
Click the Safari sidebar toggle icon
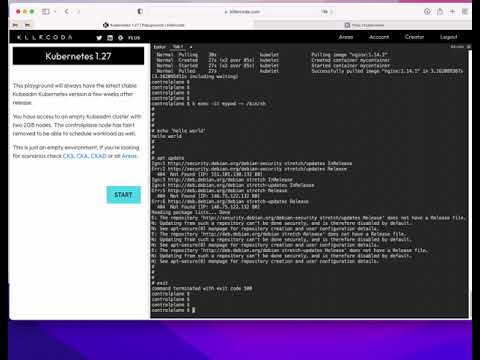point(45,12)
